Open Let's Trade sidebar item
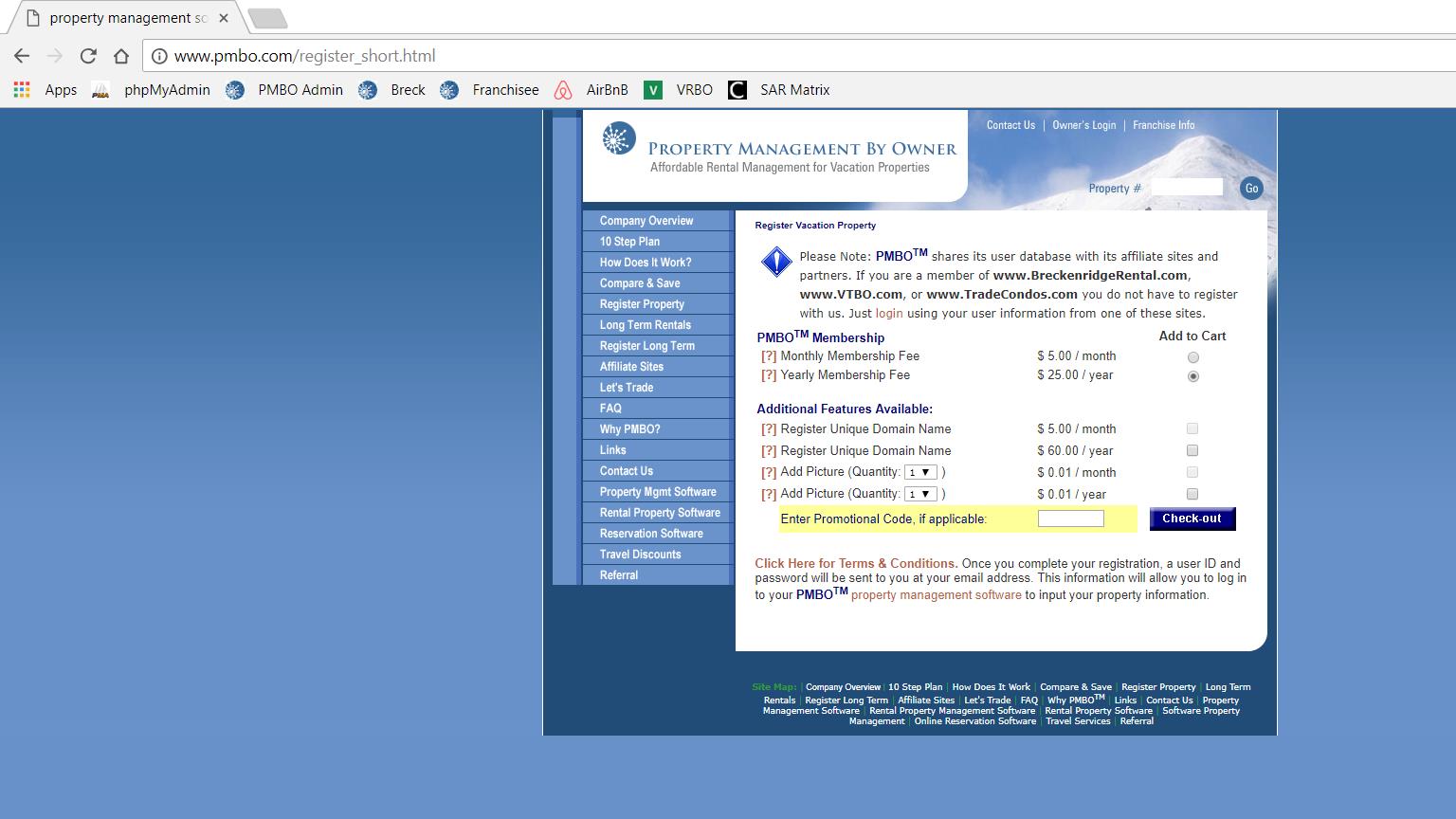The image size is (1456, 819). [658, 388]
